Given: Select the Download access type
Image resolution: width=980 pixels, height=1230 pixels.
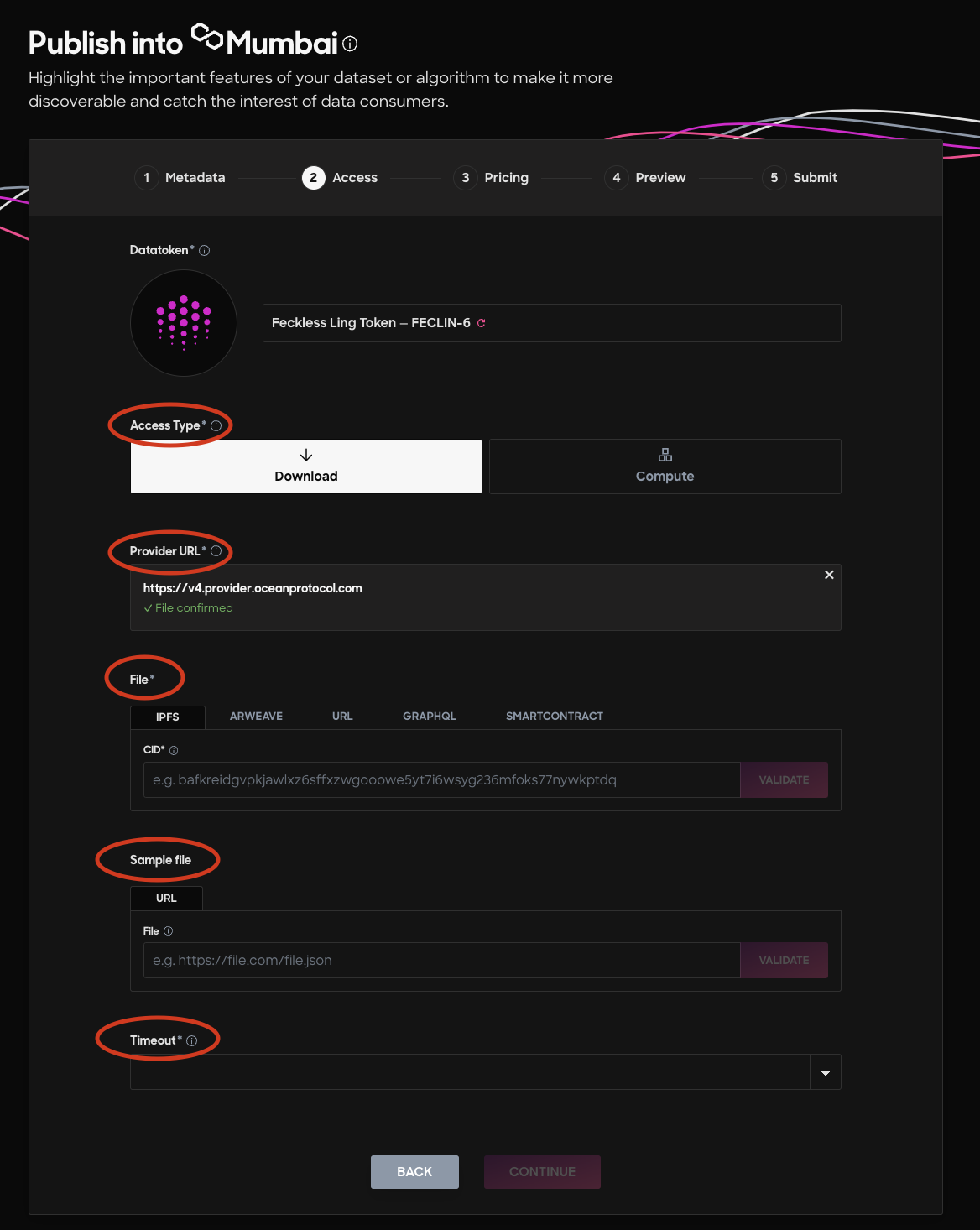Looking at the screenshot, I should pos(306,466).
